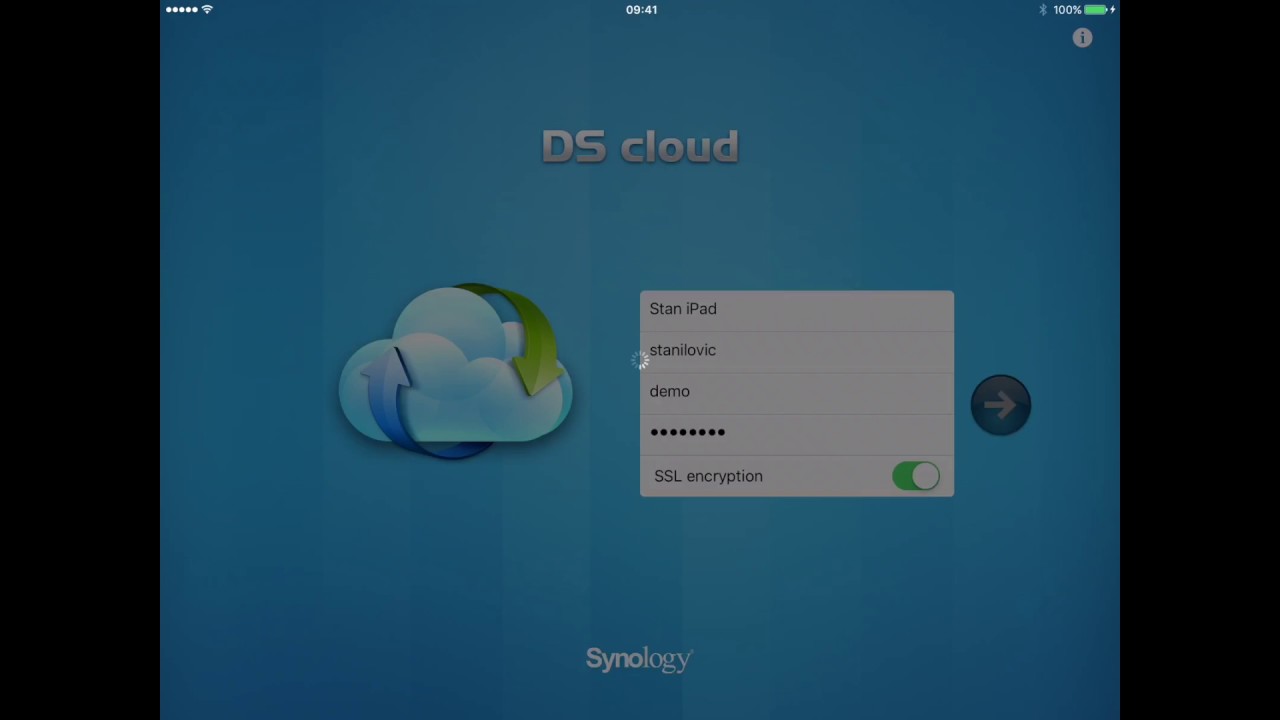The image size is (1280, 720).
Task: Tap the Wi-Fi icon in status bar
Action: tap(207, 10)
